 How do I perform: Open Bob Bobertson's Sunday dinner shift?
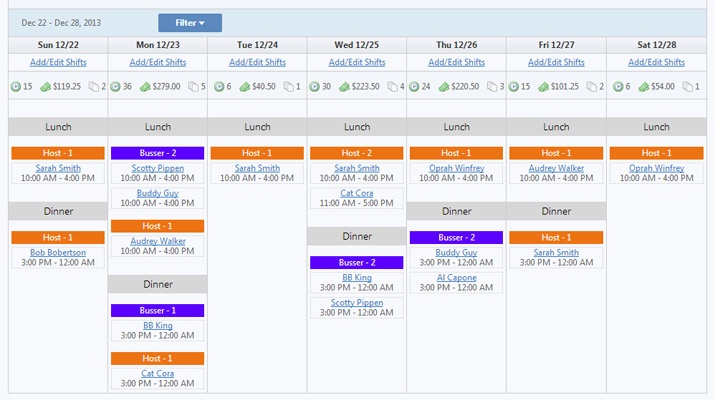57,253
